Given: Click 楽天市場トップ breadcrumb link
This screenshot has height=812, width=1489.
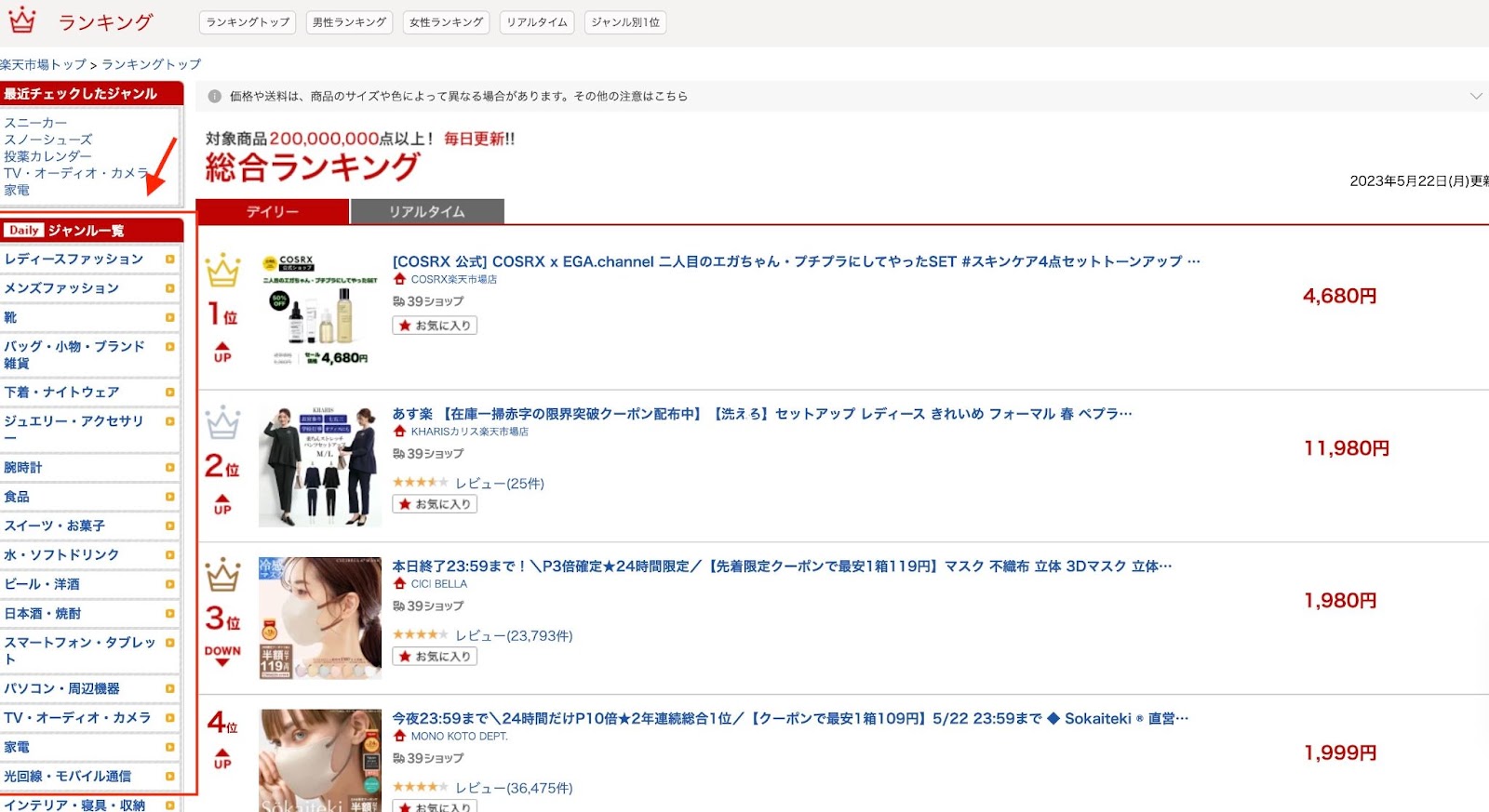Looking at the screenshot, I should tap(43, 64).
